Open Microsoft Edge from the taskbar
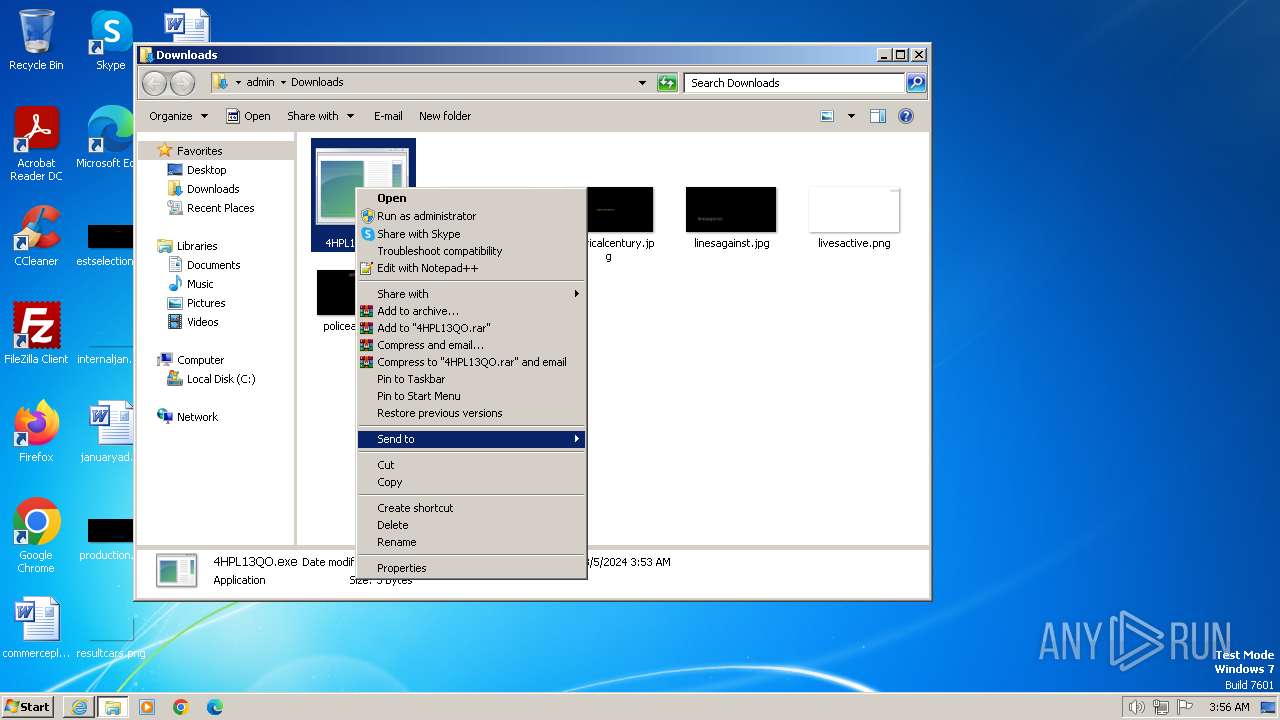 click(214, 707)
